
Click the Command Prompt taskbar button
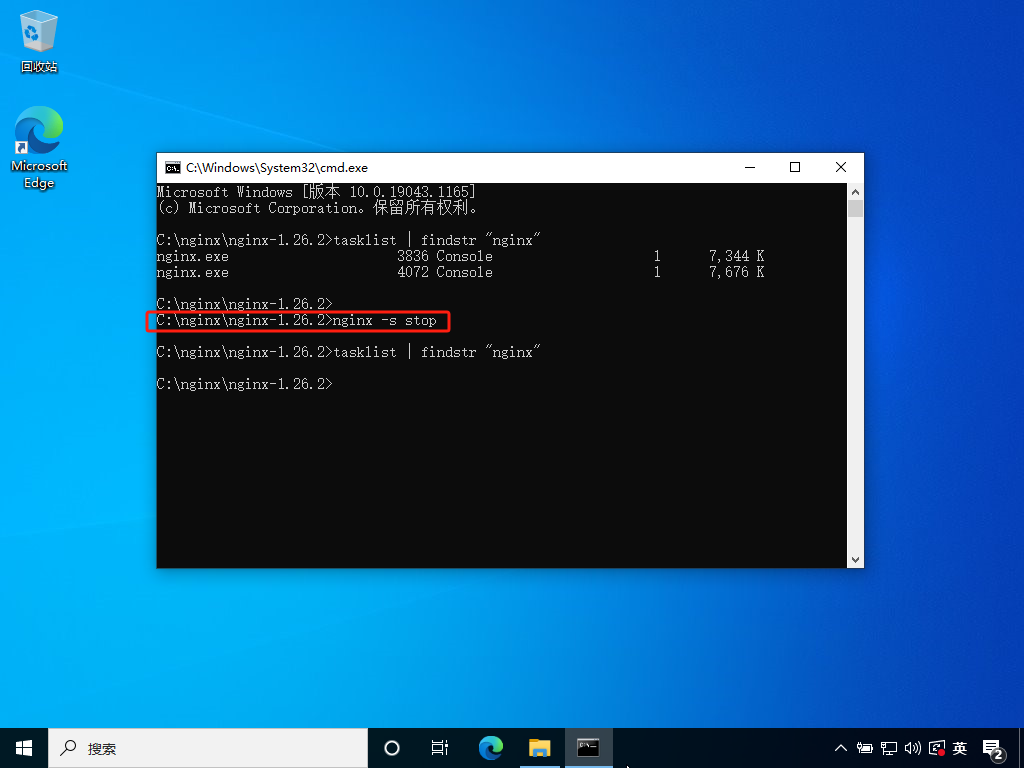588,748
